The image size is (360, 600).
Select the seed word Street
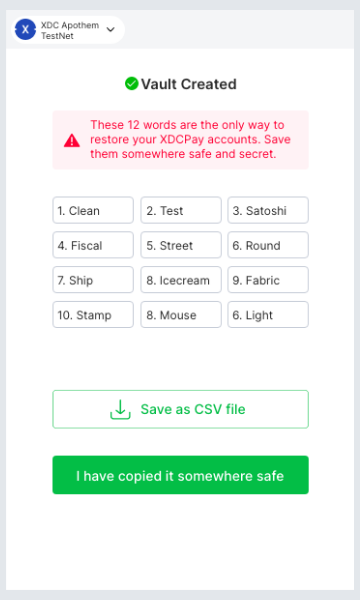coord(181,245)
